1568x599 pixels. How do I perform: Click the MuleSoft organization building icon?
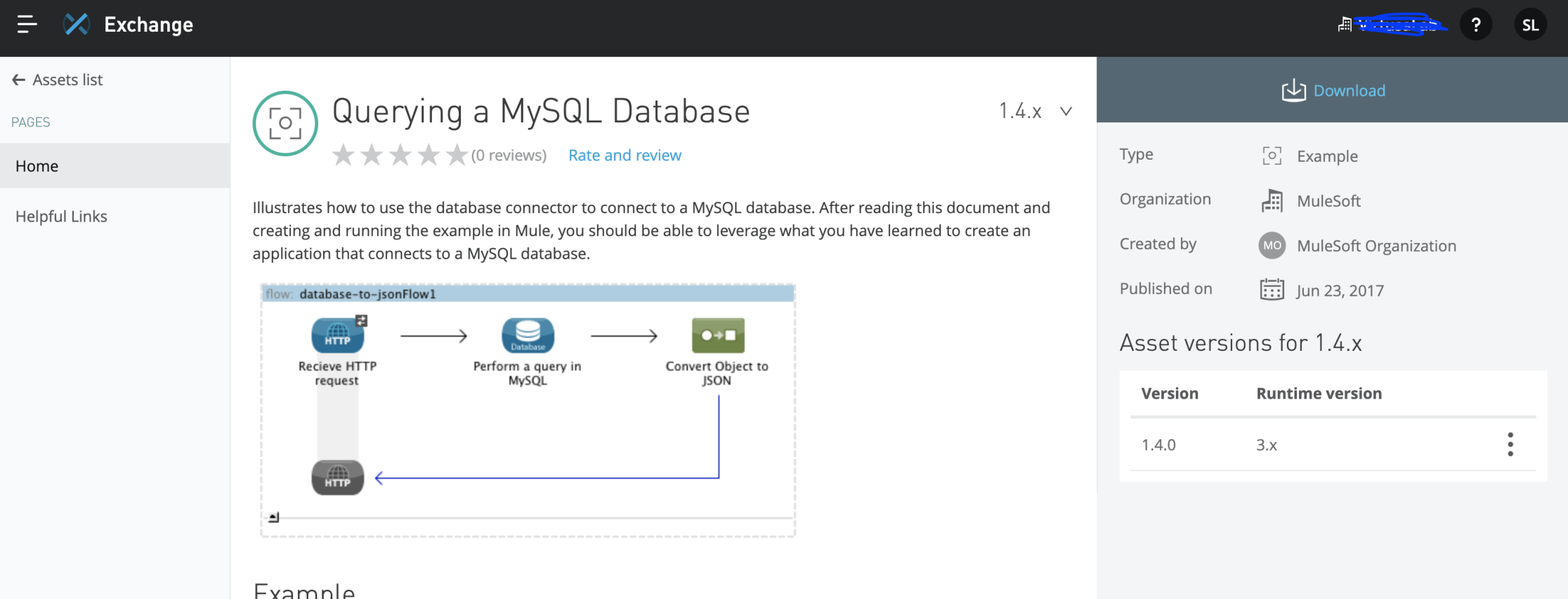click(1272, 201)
